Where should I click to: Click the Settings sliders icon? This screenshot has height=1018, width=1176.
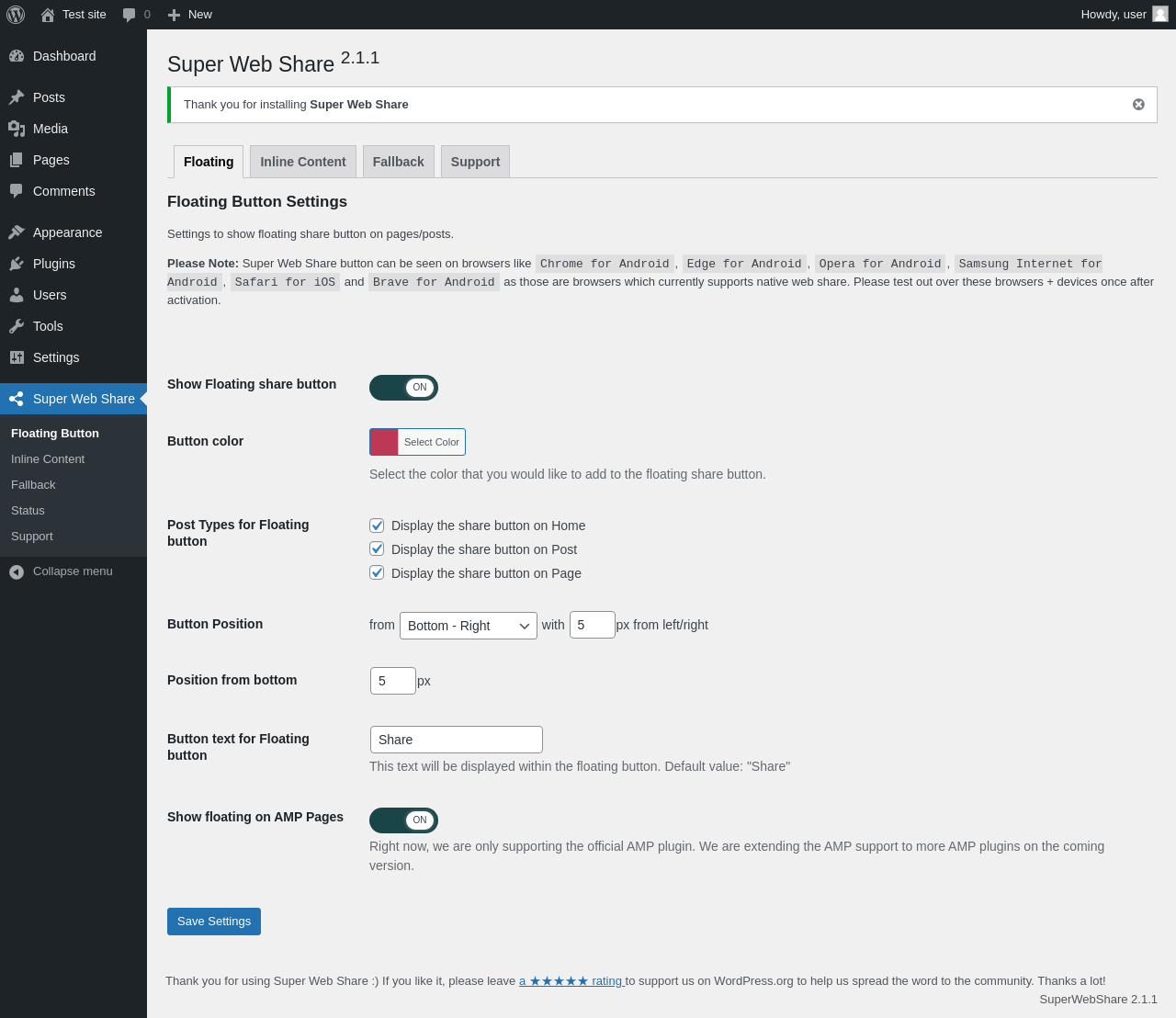(x=17, y=357)
